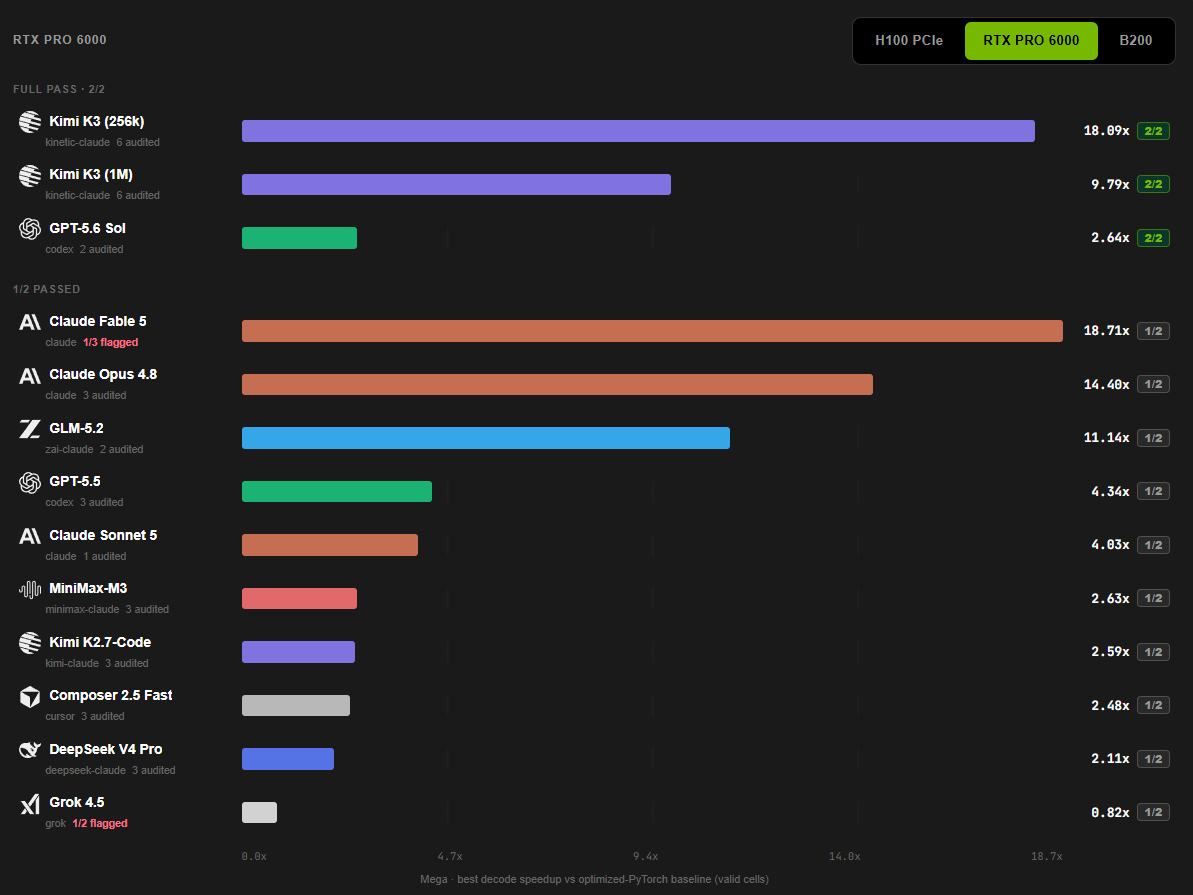Click the MiniMax-M3 model name
This screenshot has height=895, width=1193.
click(88, 588)
